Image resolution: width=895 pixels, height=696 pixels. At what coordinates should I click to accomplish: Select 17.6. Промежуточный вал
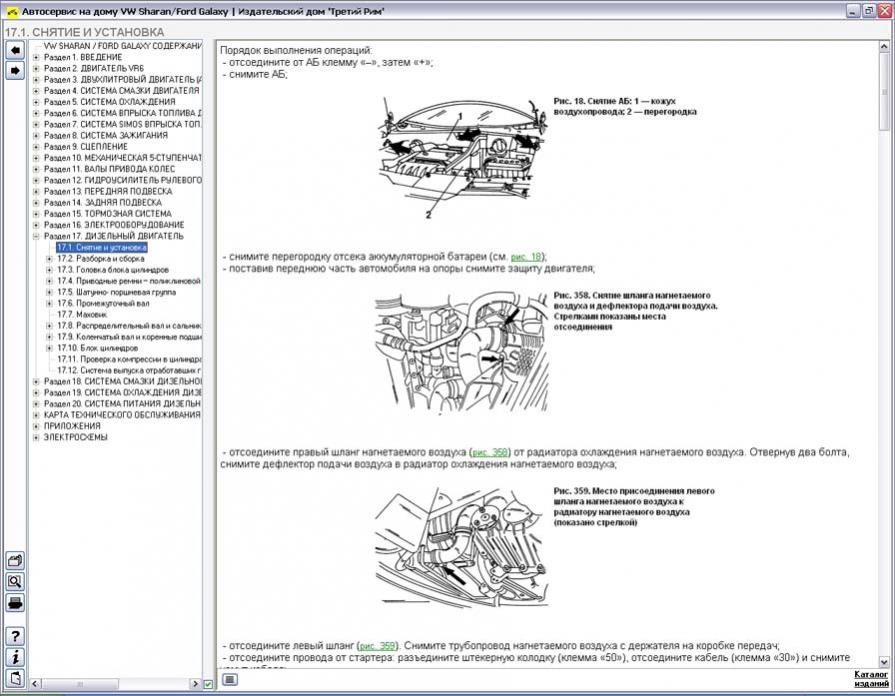(103, 303)
